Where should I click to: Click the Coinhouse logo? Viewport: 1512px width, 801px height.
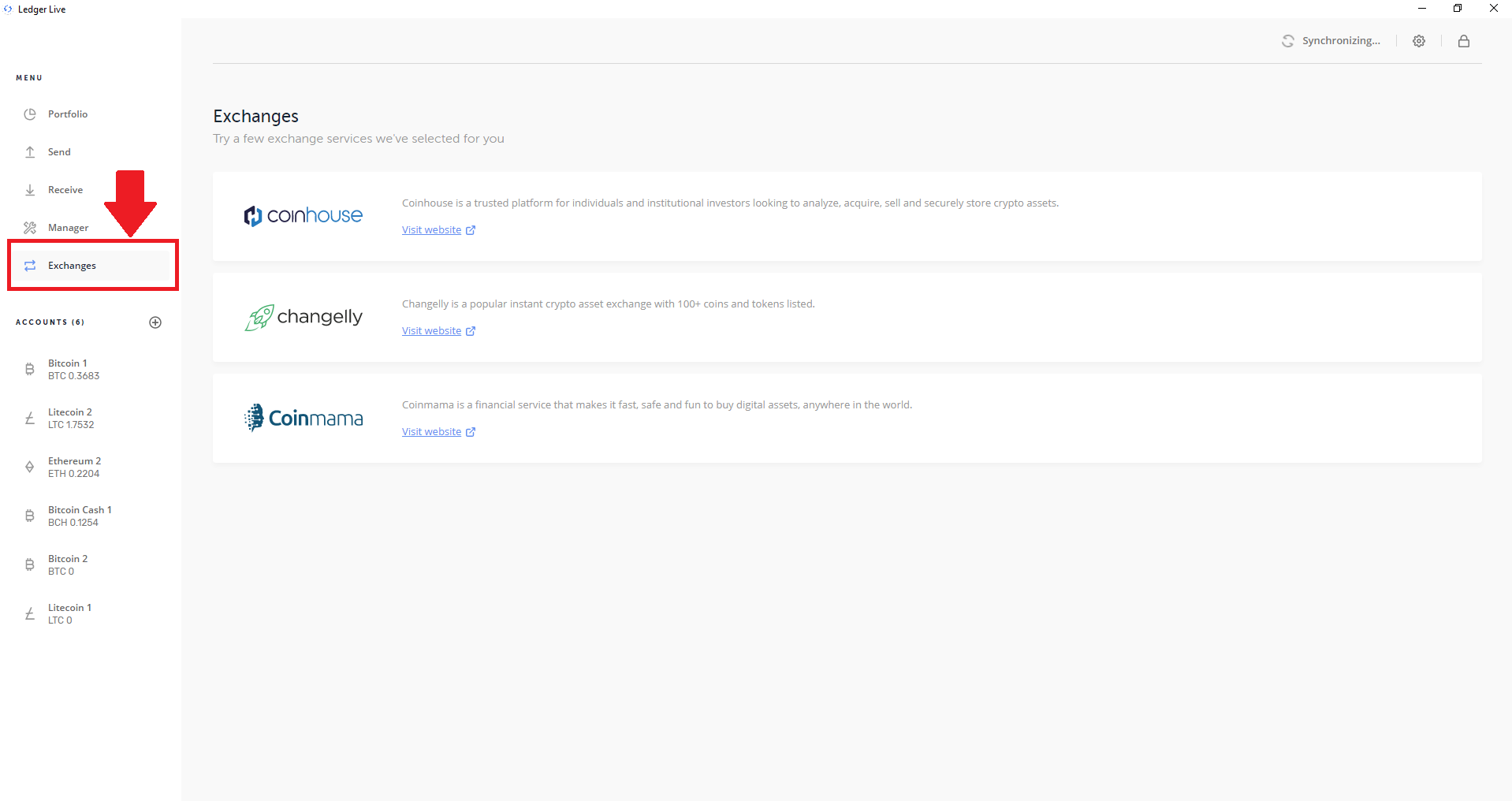(304, 216)
